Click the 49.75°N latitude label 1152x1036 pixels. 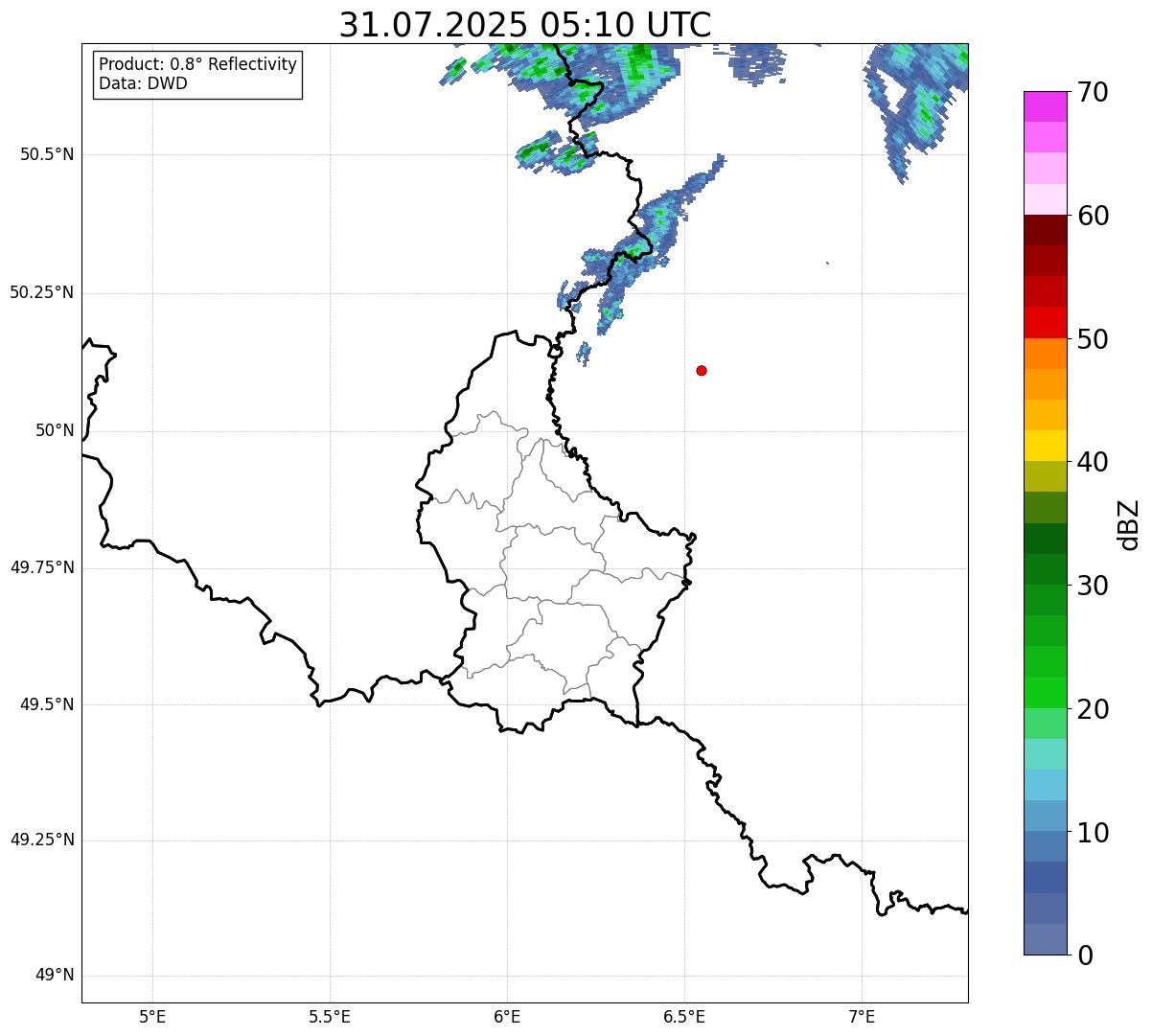(41, 567)
